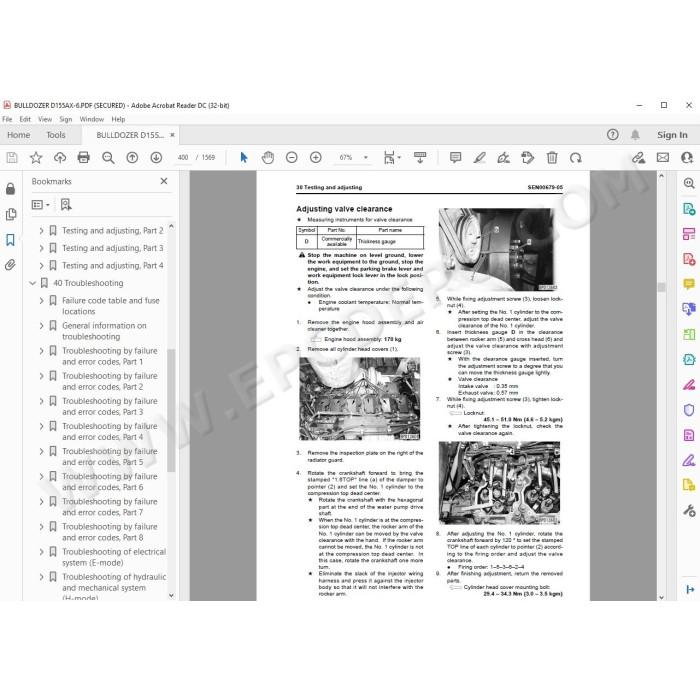
Task: Open the Help menu
Action: (x=118, y=119)
